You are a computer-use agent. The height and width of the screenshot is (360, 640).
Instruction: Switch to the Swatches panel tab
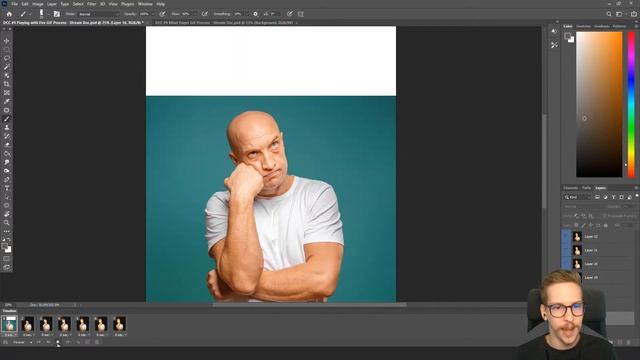(583, 26)
